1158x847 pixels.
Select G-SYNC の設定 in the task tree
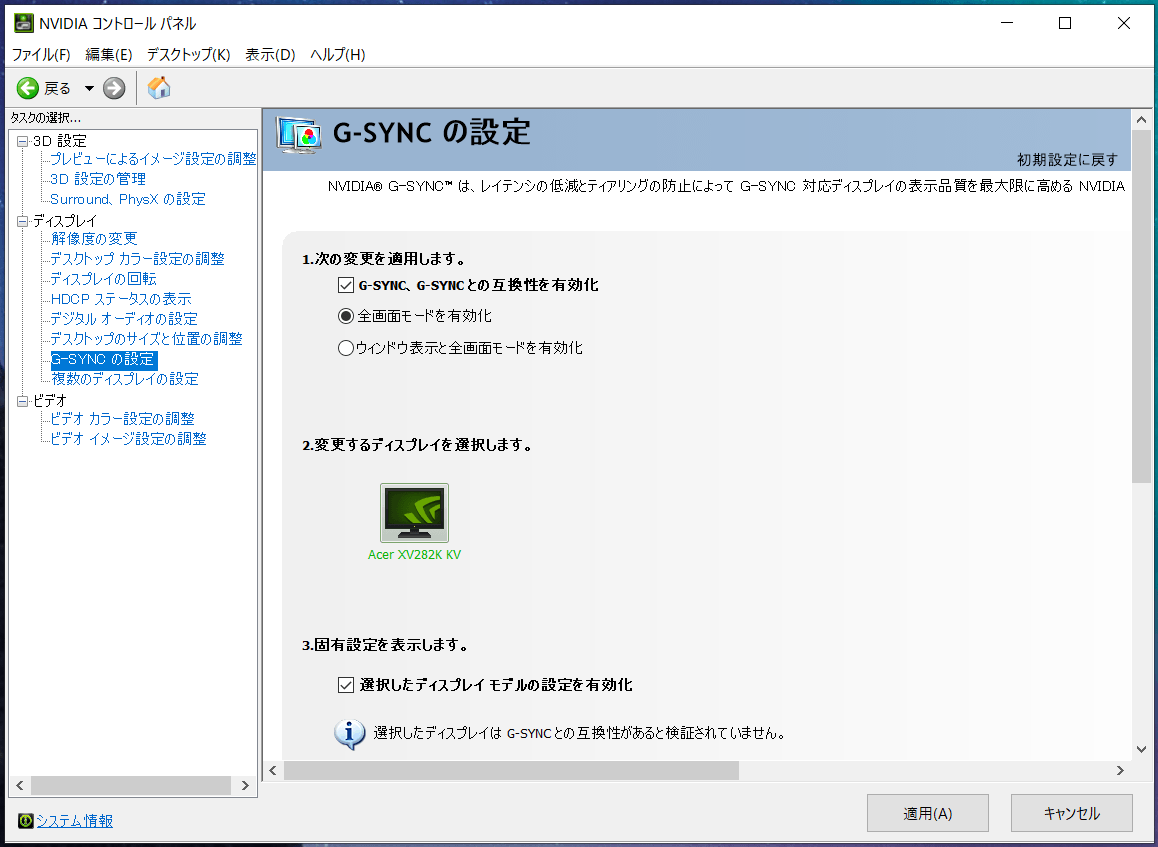[x=103, y=360]
